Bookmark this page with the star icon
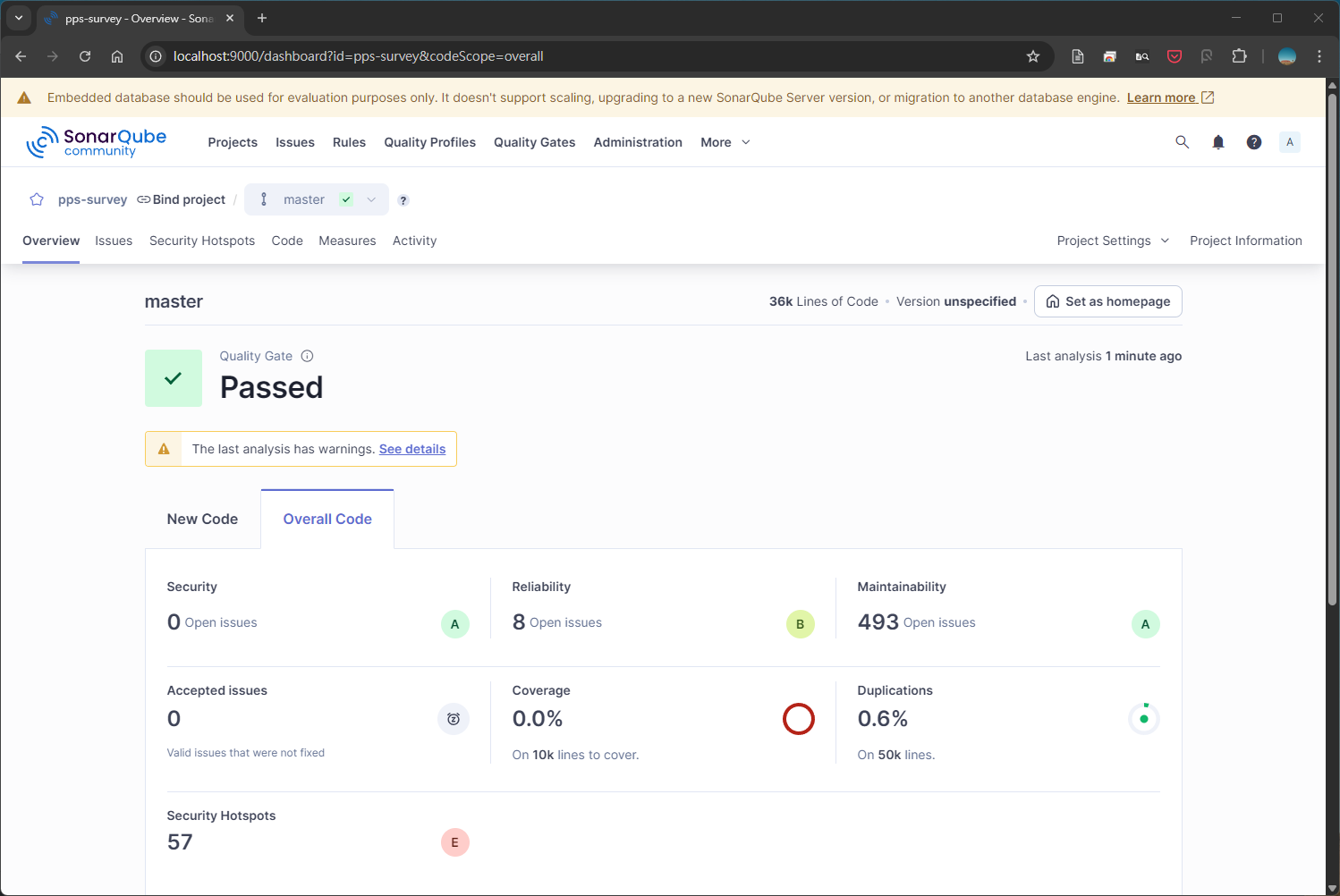 1032,56
